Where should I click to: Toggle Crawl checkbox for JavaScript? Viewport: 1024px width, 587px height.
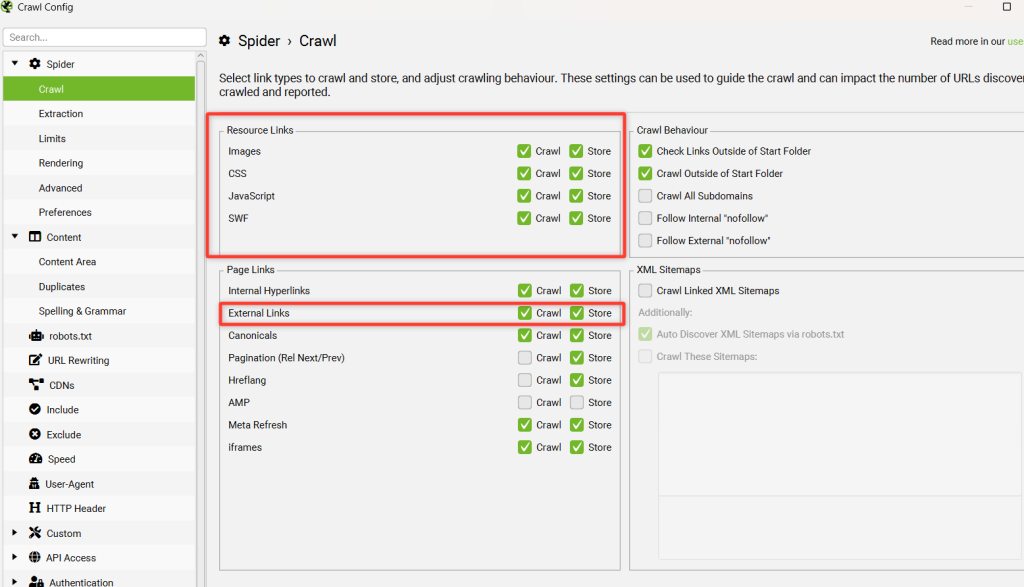pyautogui.click(x=524, y=195)
